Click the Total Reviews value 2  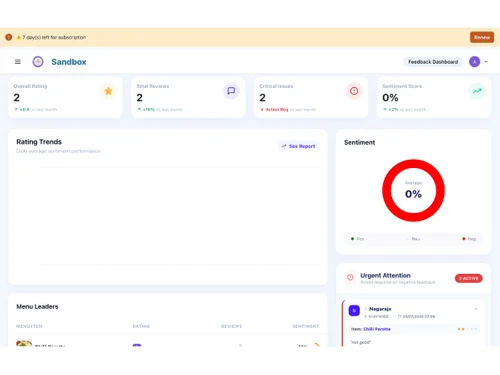pos(140,98)
